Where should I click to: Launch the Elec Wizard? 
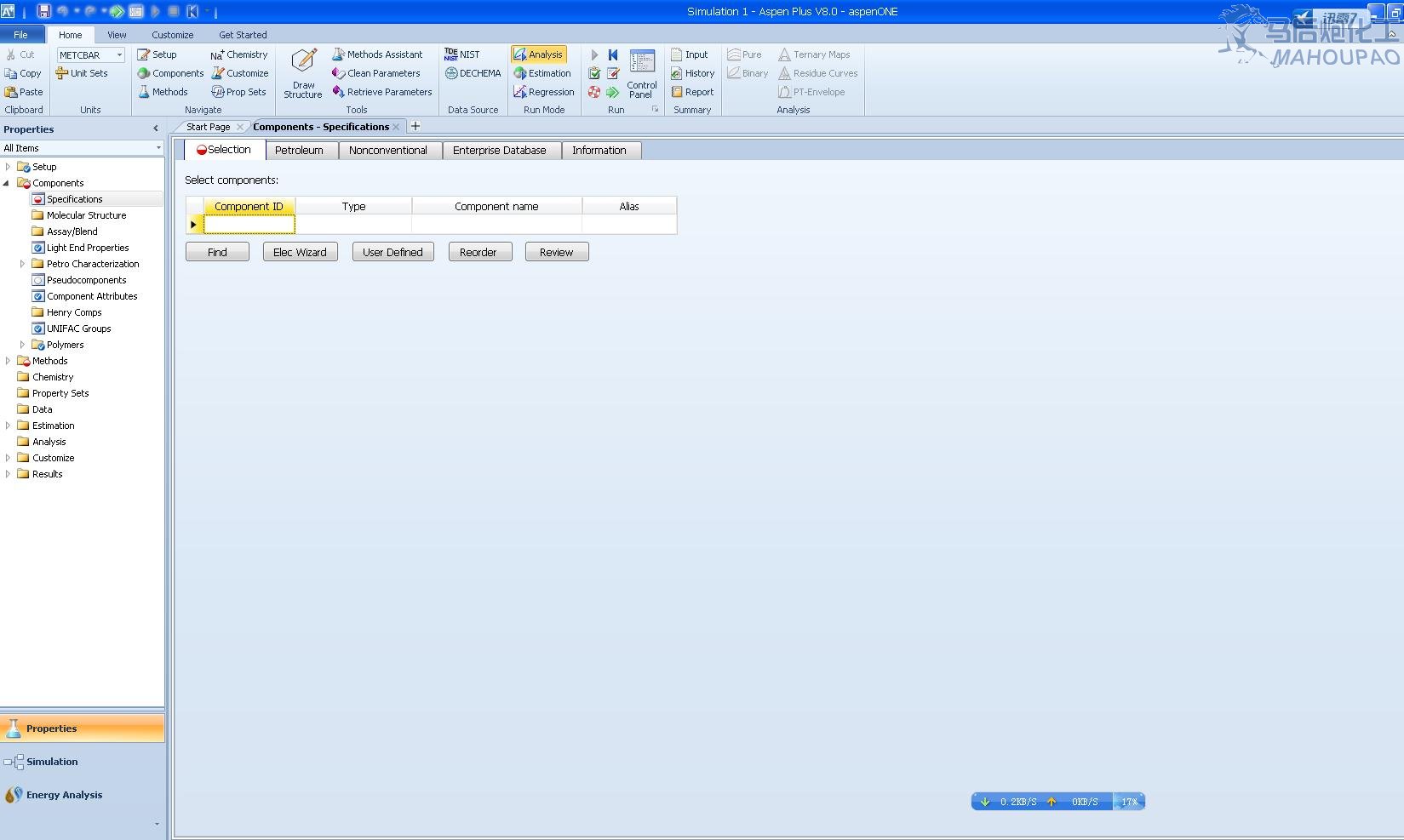click(x=300, y=252)
